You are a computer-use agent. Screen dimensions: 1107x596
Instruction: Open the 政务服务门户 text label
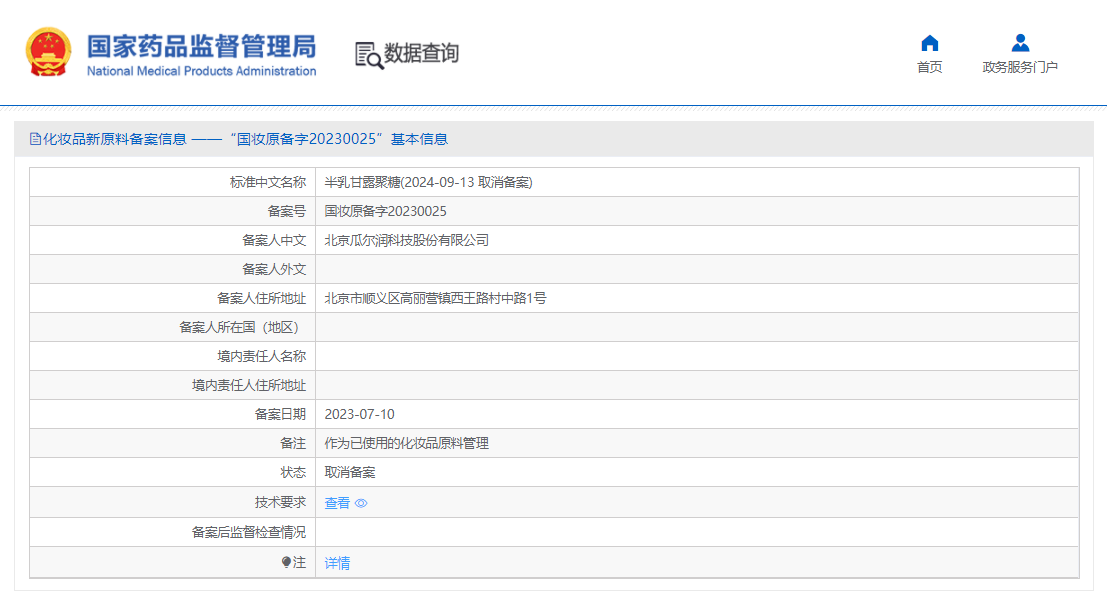coord(1020,67)
